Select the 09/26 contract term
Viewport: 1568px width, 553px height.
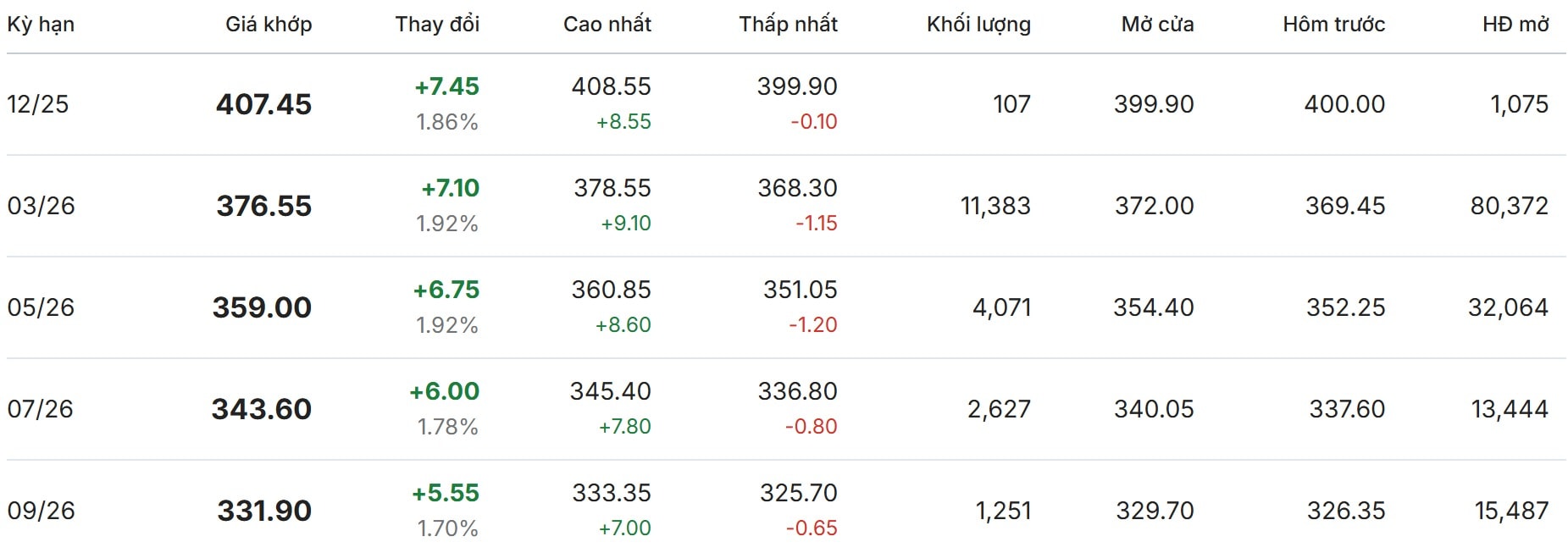(41, 511)
